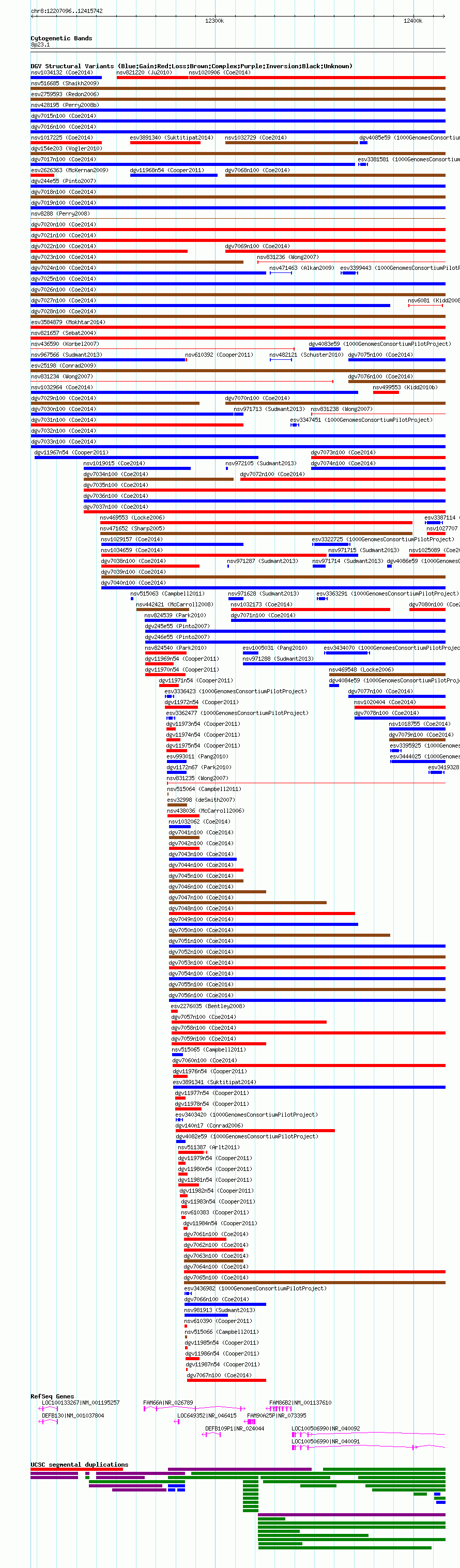Click the brown bar under esv2759593 (Redon2006)
The height and width of the screenshot is (1568, 460).
(238, 99)
